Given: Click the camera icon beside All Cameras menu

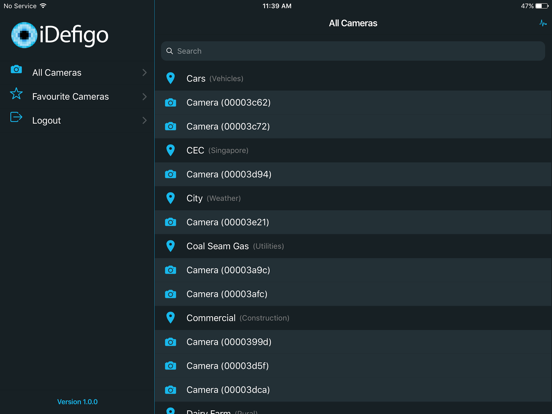Looking at the screenshot, I should (x=16, y=69).
